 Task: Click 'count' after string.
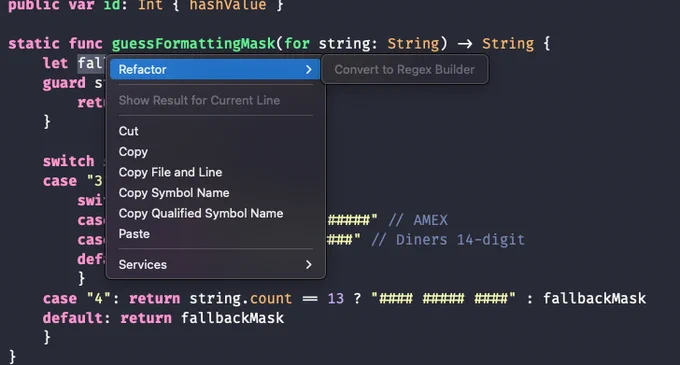(271, 298)
